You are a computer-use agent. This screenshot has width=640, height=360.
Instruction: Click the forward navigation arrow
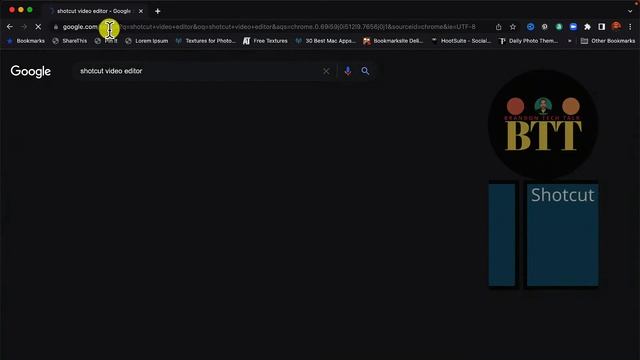click(x=24, y=27)
